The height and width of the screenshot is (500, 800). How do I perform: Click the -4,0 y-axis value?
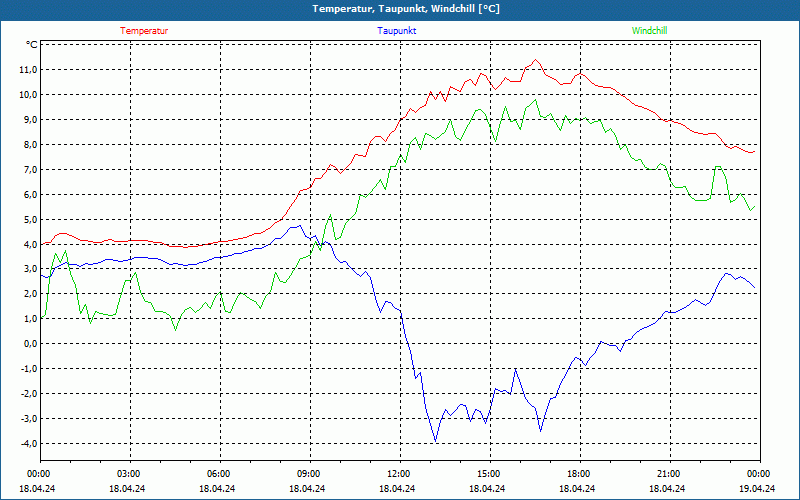click(29, 444)
